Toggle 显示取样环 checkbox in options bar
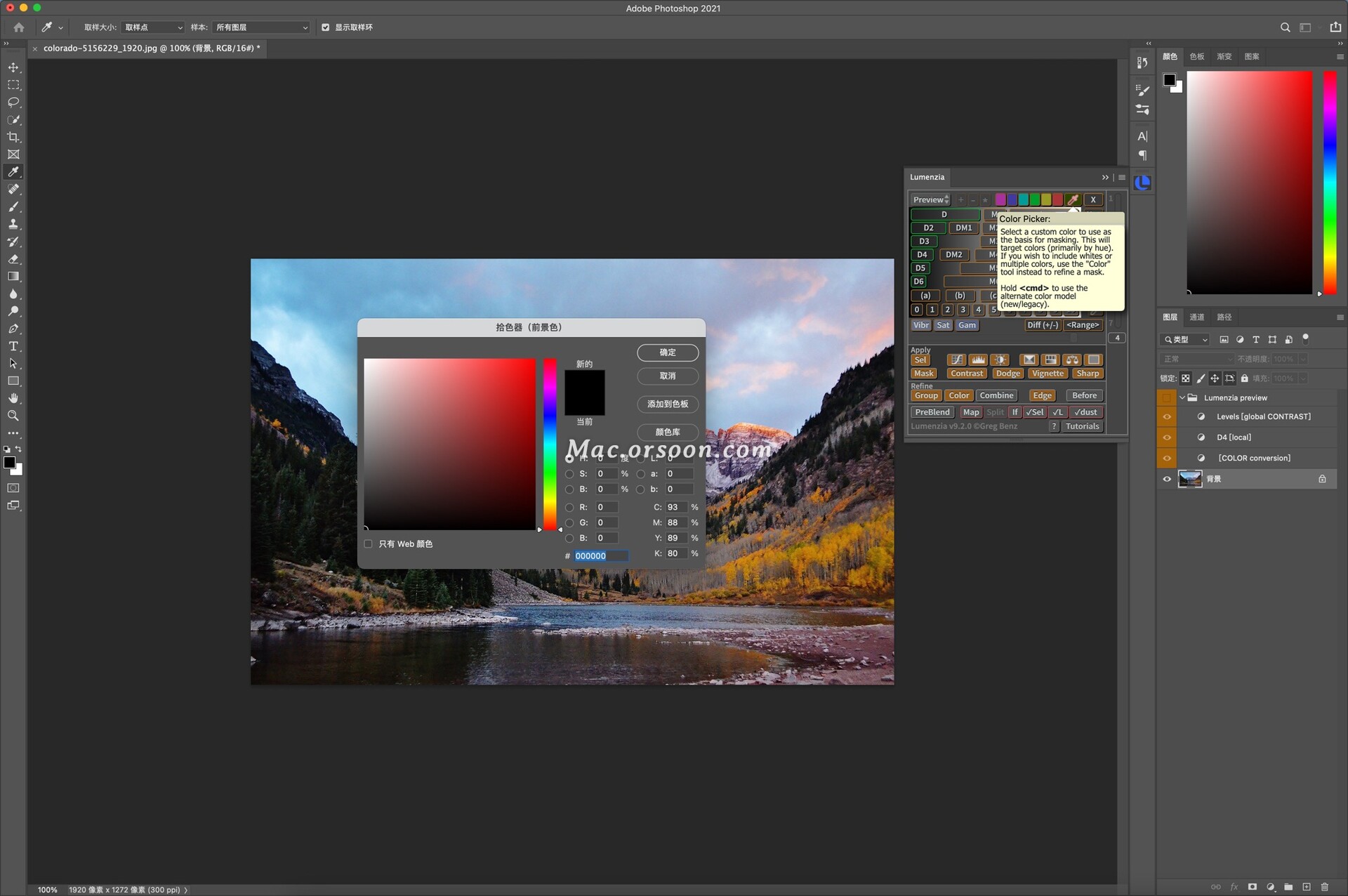 pyautogui.click(x=326, y=27)
